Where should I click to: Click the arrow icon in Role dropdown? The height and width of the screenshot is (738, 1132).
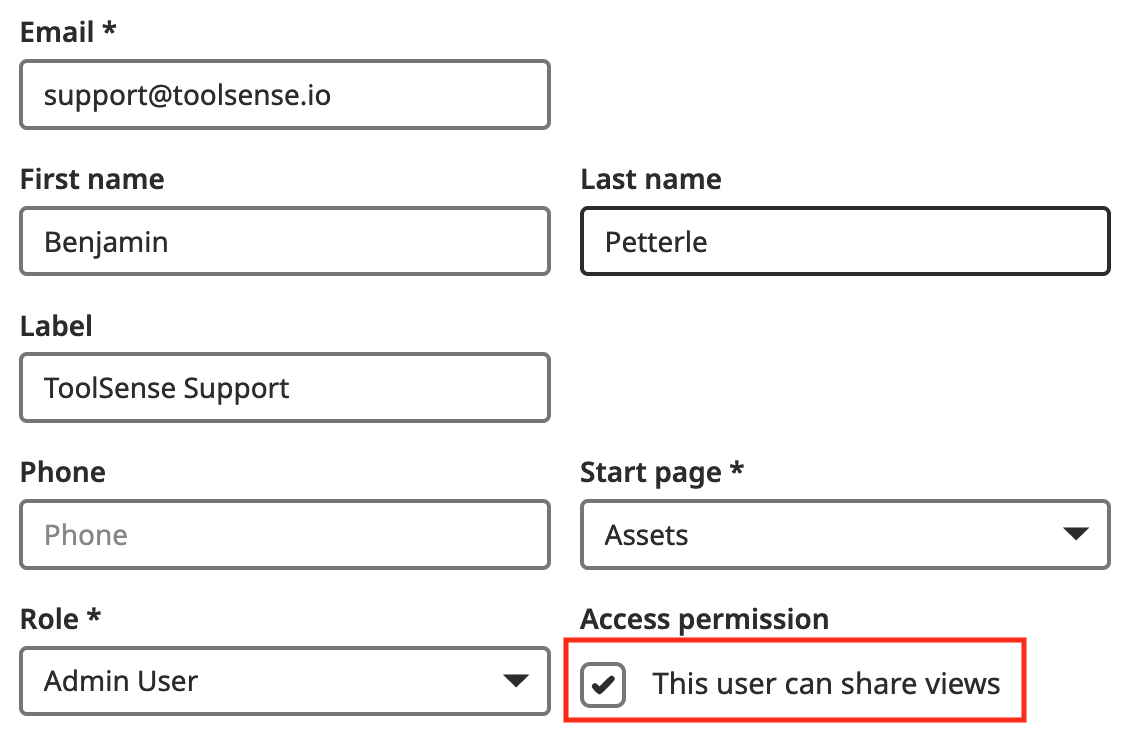coord(515,681)
